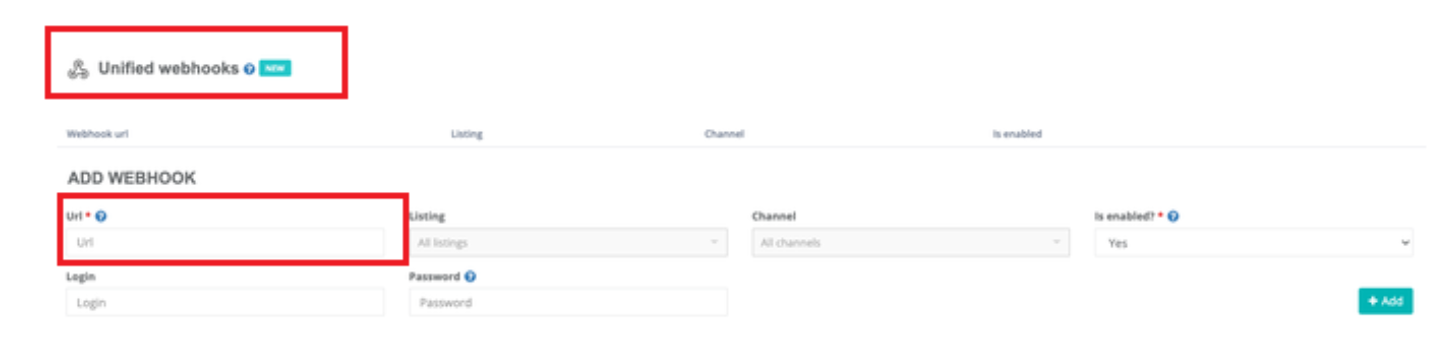The width and height of the screenshot is (1438, 362).
Task: Click the Password help question mark icon
Action: click(470, 277)
